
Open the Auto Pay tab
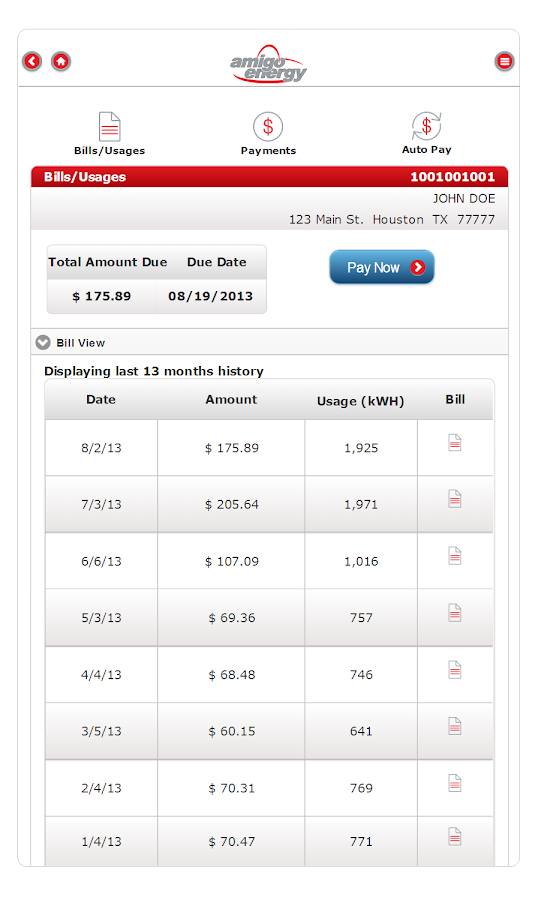click(427, 134)
